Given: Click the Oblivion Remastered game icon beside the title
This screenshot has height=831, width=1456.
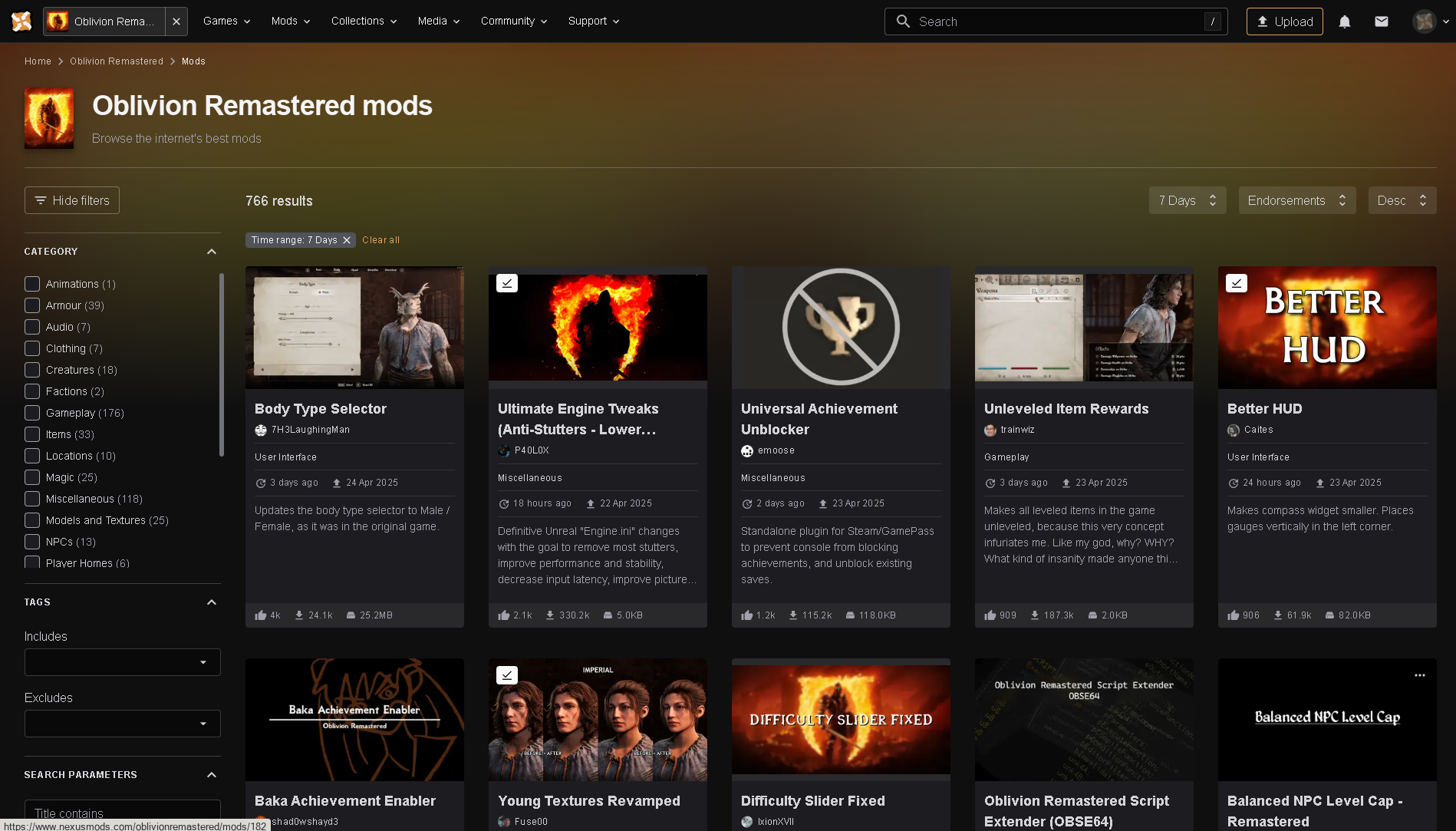Looking at the screenshot, I should point(49,117).
